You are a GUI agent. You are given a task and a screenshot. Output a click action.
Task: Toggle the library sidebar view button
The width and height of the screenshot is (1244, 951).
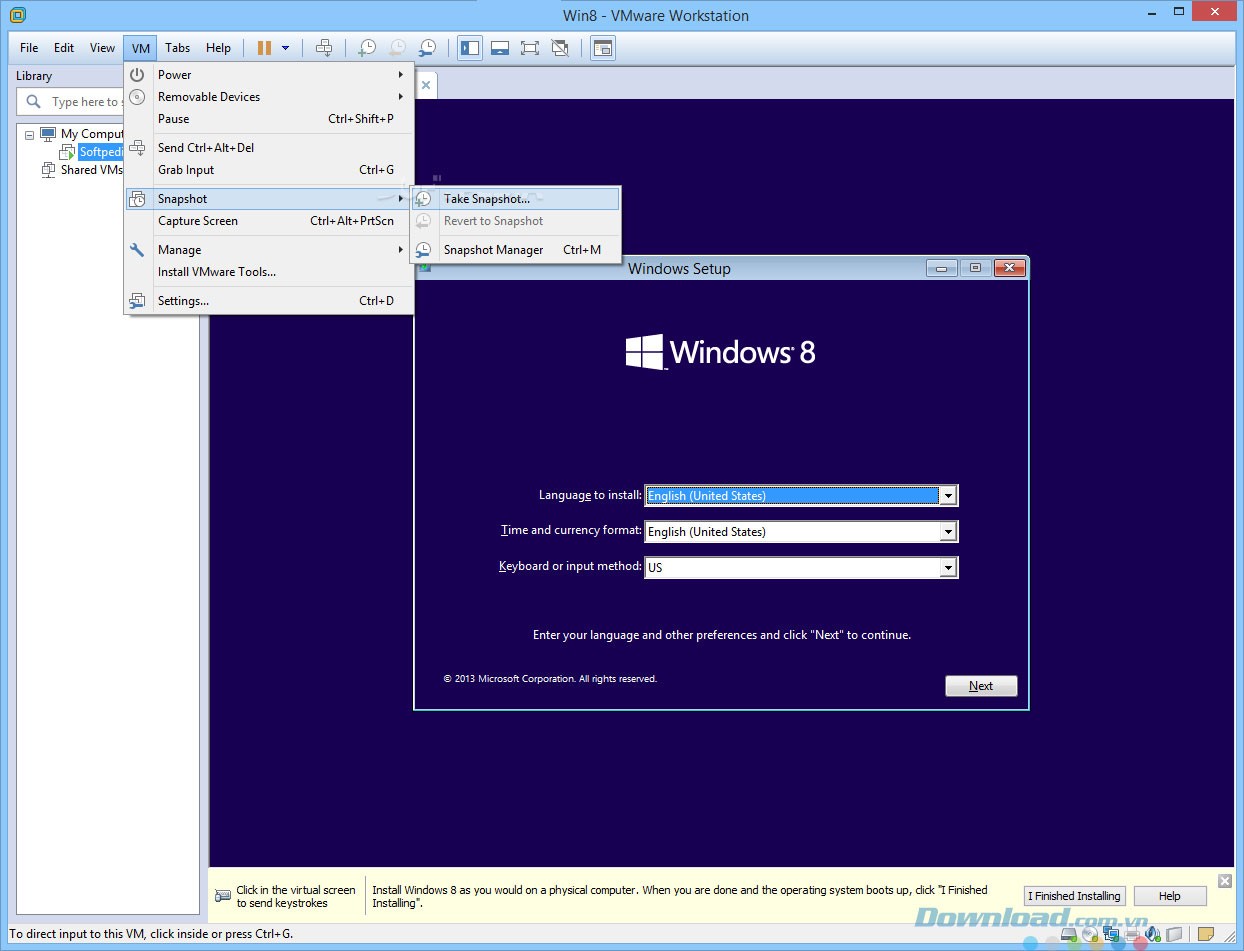click(x=470, y=48)
